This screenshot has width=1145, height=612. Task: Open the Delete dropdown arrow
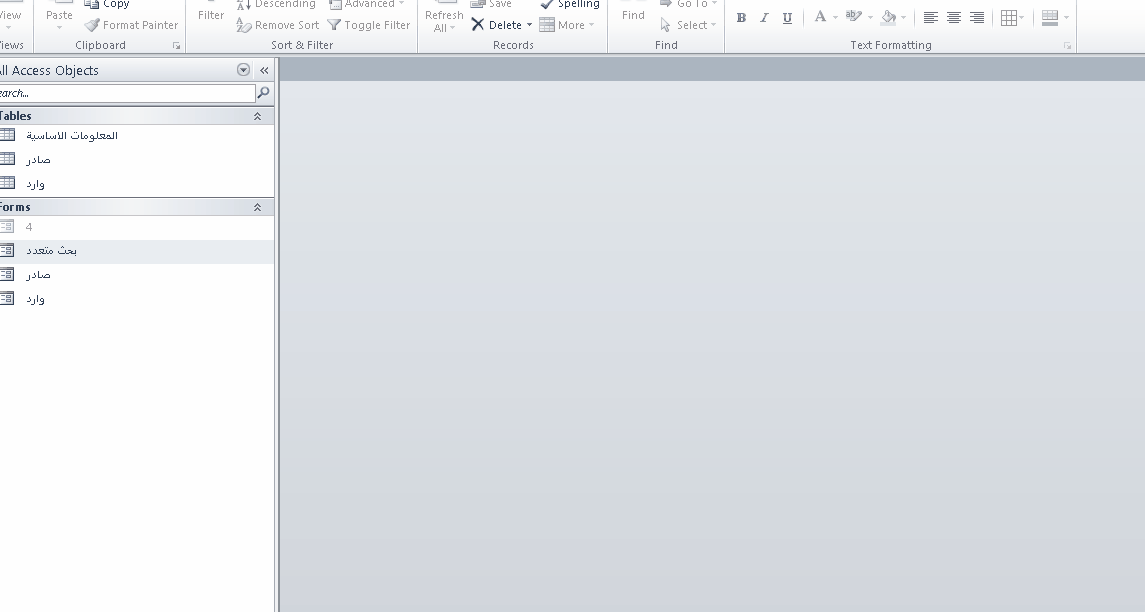[529, 25]
